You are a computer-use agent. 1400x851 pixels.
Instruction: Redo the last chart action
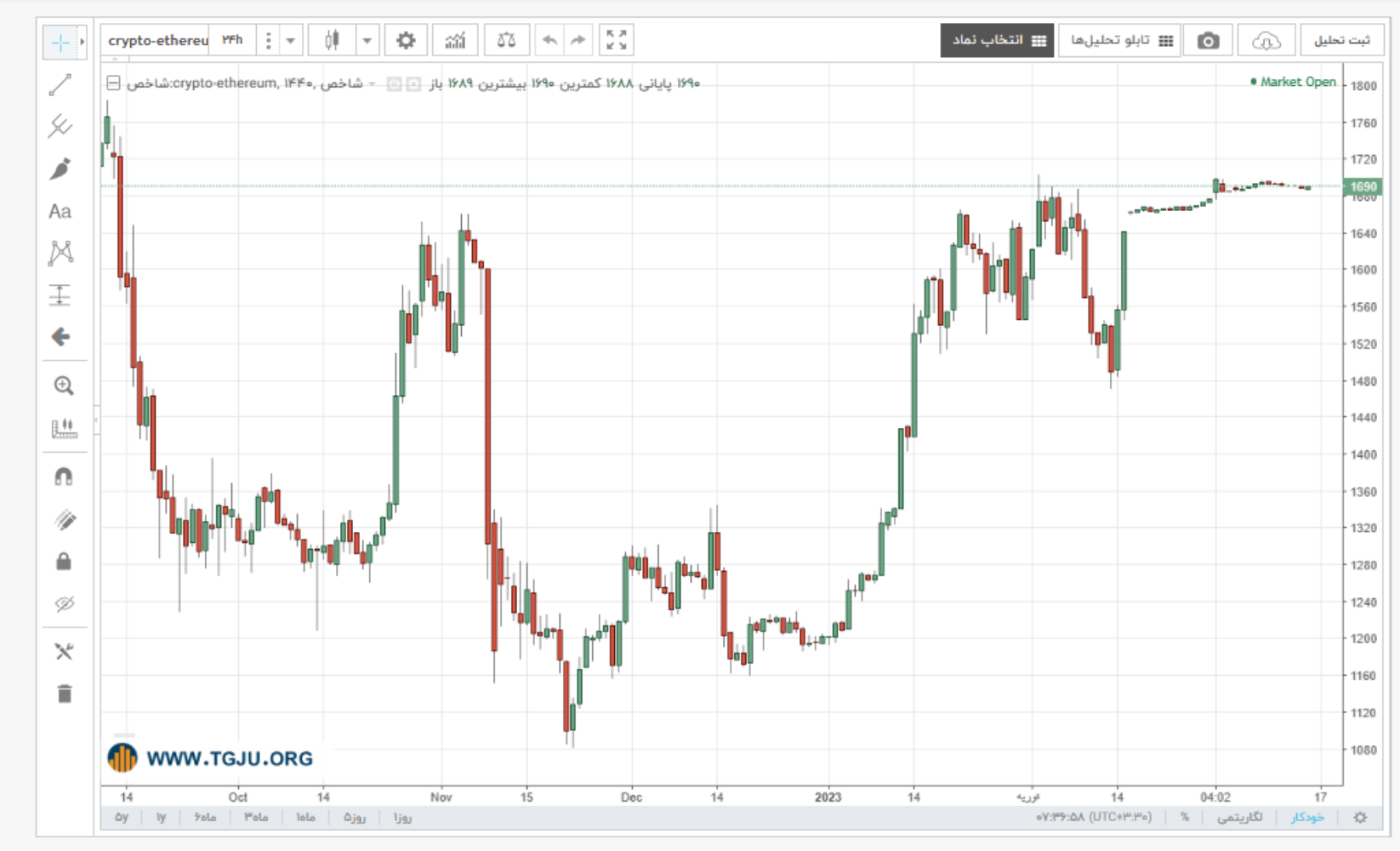pos(578,40)
